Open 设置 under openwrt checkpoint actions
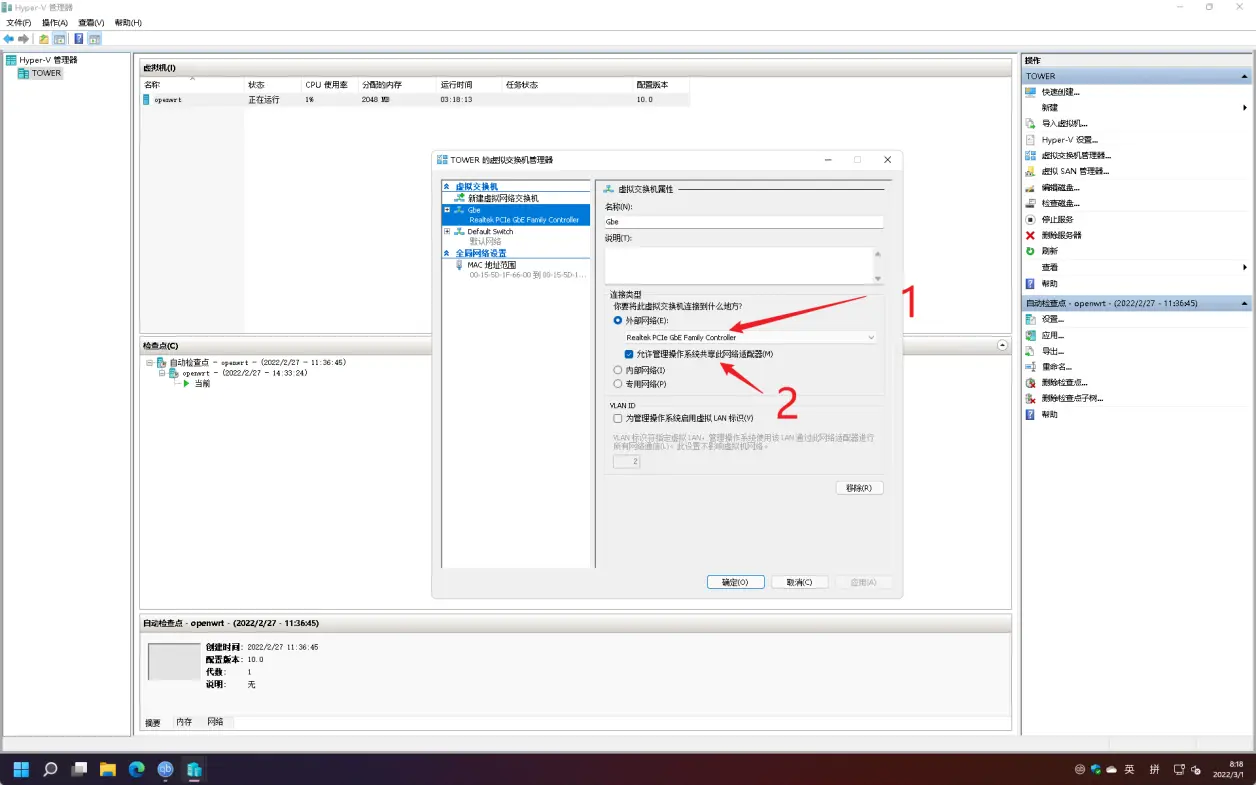Image resolution: width=1256 pixels, height=785 pixels. 1052,319
